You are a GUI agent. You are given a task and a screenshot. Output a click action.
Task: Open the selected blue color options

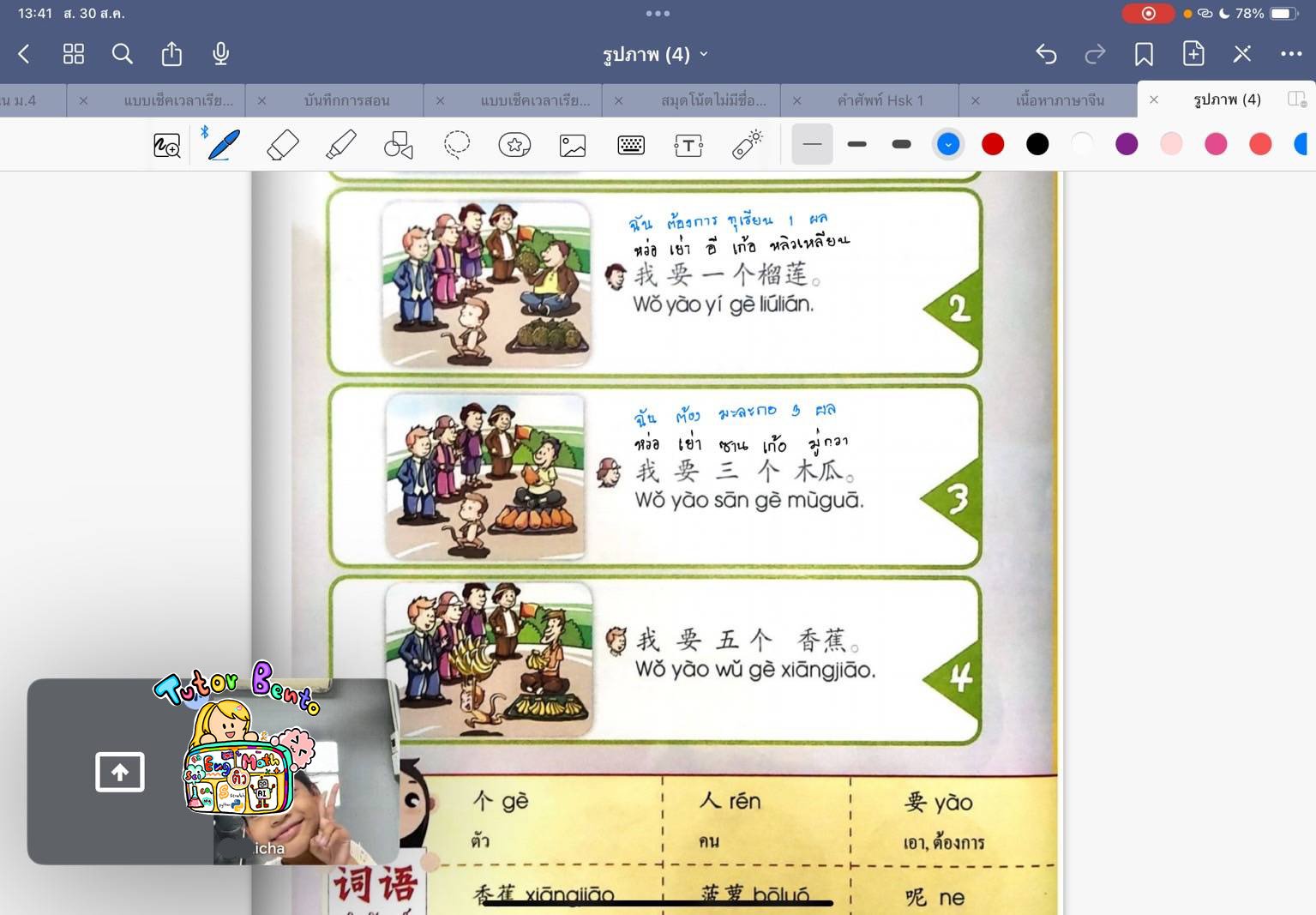click(x=948, y=144)
